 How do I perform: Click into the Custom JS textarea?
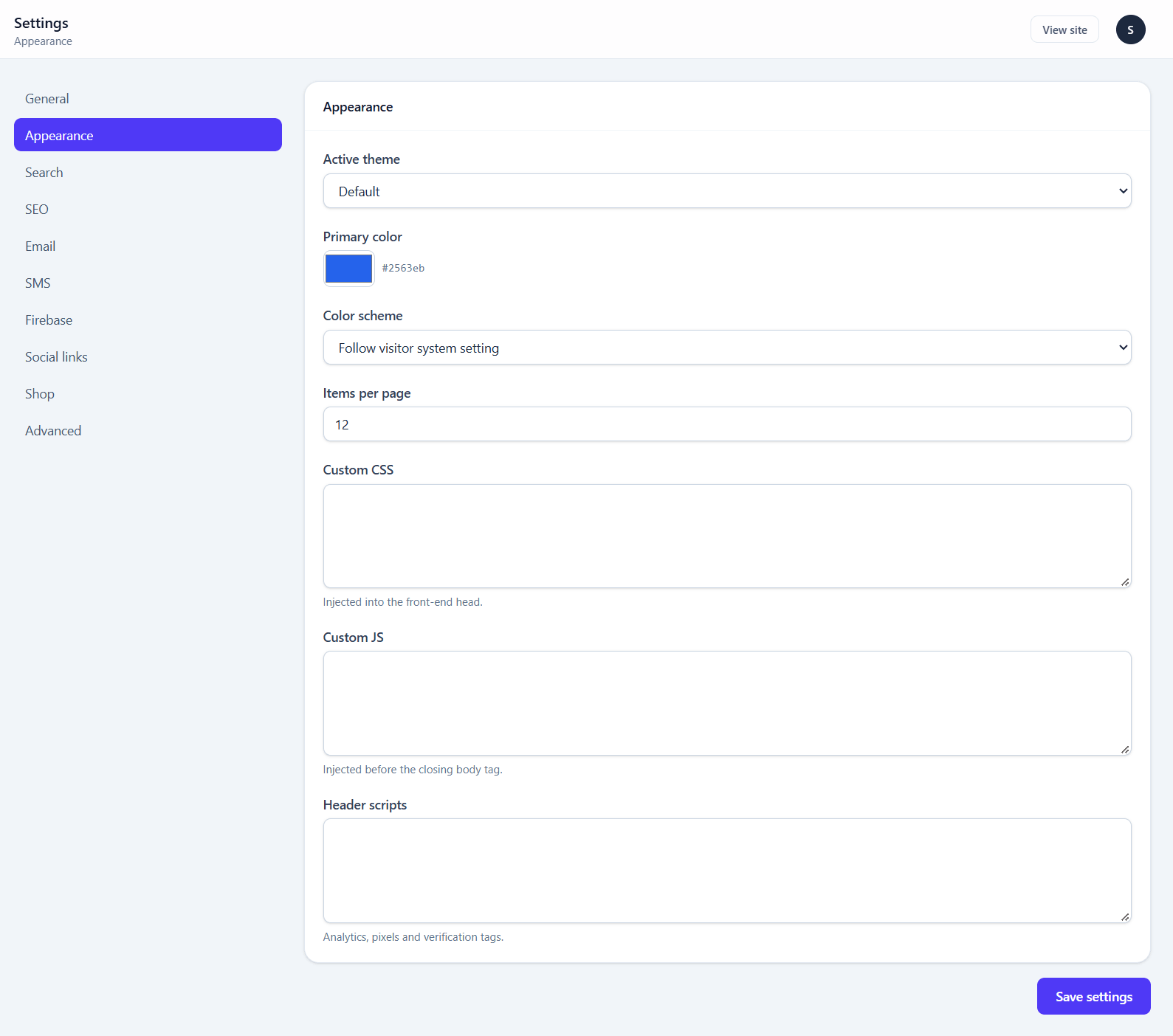(x=727, y=703)
